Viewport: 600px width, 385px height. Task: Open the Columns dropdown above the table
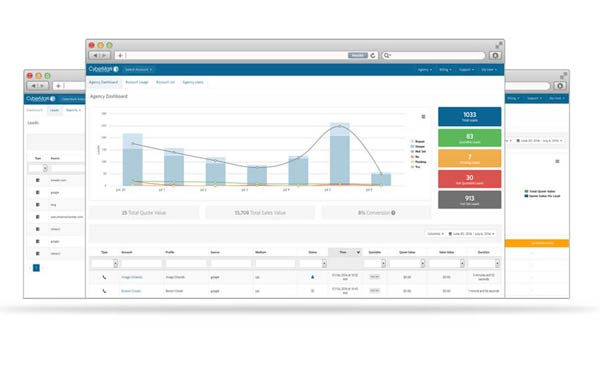pos(435,233)
